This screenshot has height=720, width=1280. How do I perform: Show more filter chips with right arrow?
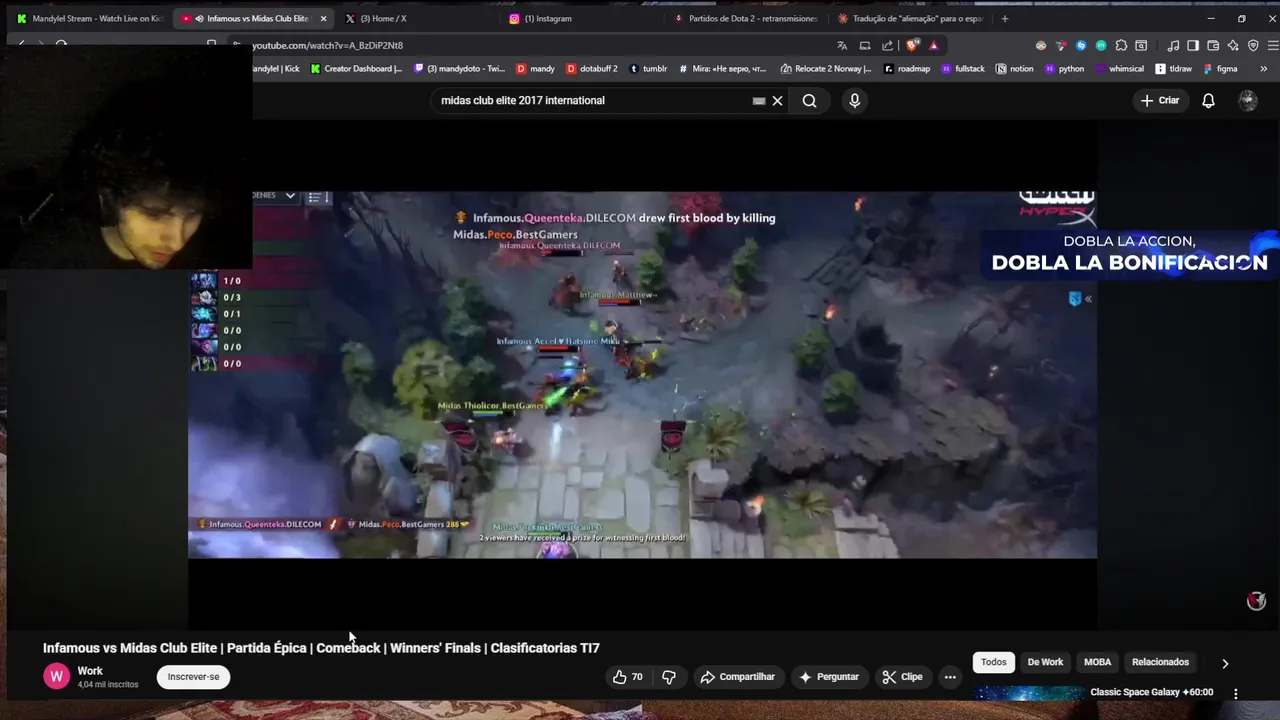tap(1225, 663)
